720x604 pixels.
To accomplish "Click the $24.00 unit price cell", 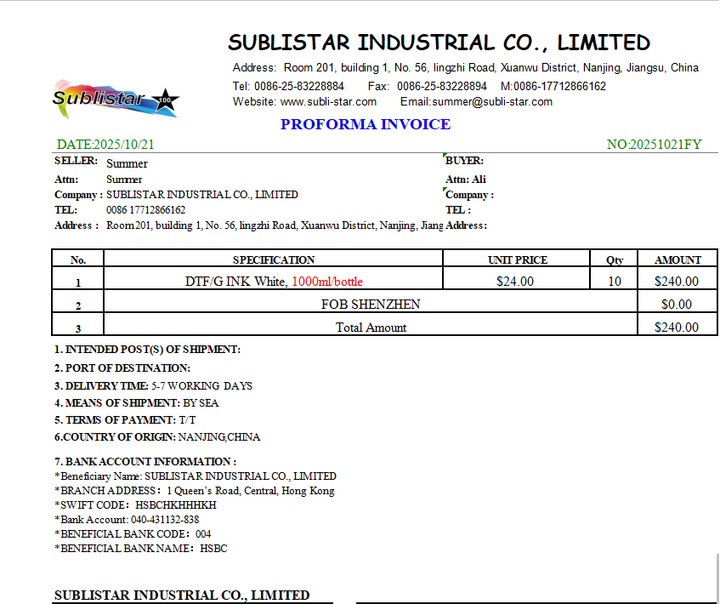I will [515, 282].
